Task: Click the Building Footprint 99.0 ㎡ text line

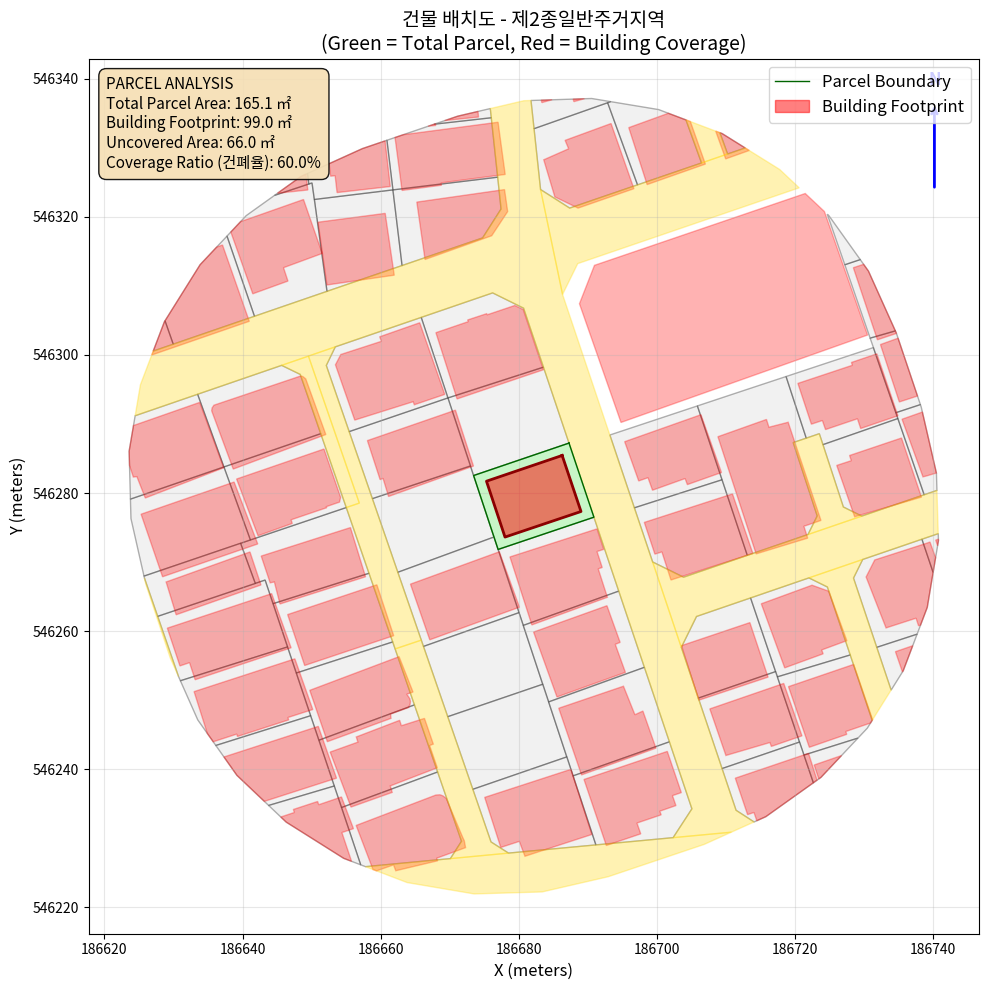Action: 198,123
